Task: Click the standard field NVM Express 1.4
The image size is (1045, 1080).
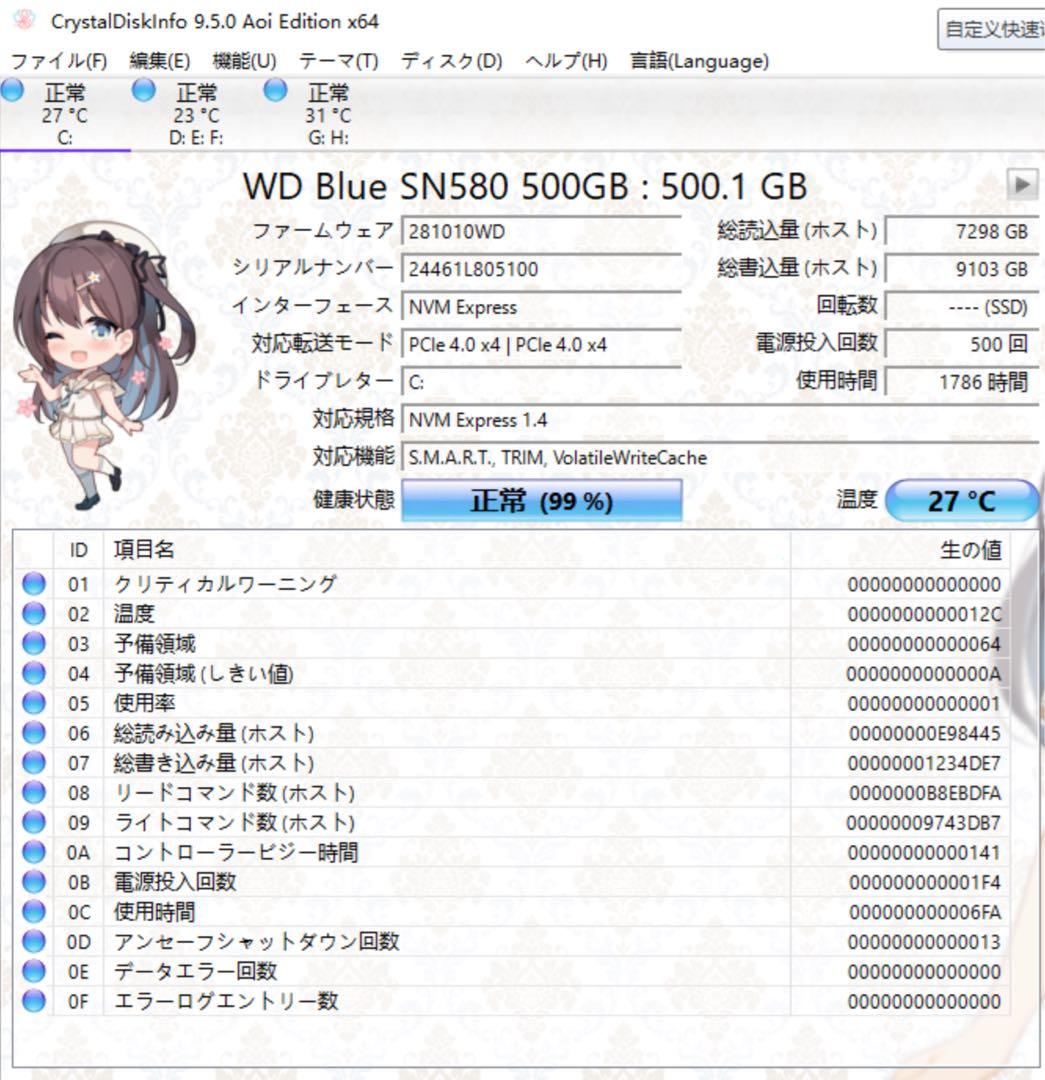Action: pos(720,420)
